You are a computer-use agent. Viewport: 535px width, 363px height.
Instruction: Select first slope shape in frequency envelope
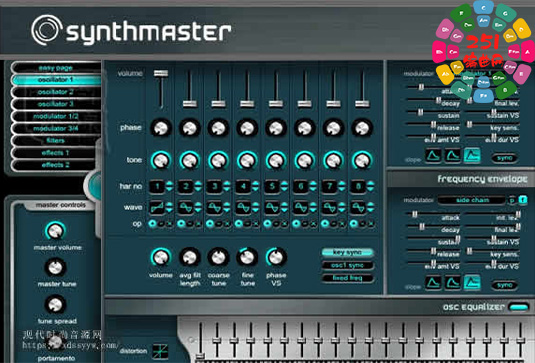pyautogui.click(x=433, y=282)
